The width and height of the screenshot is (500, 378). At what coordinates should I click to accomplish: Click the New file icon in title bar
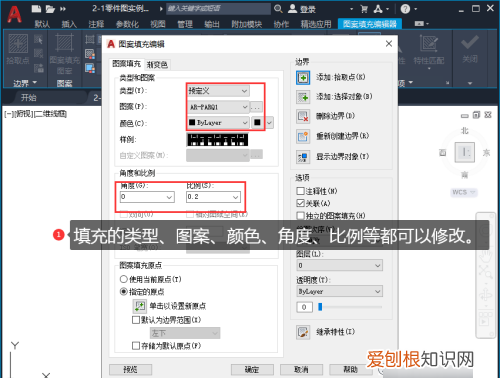point(36,9)
